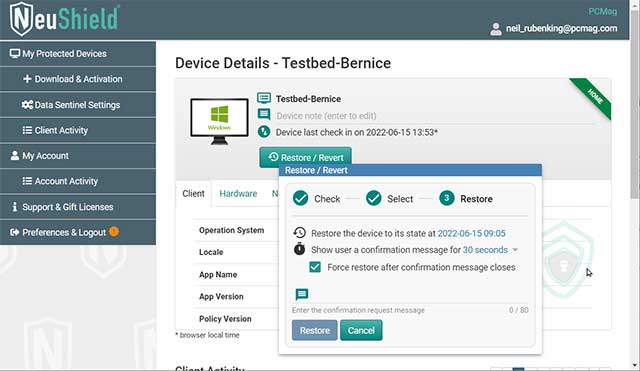The image size is (640, 371).
Task: Click the device name icon beside Testbed-Bernice
Action: (x=264, y=98)
